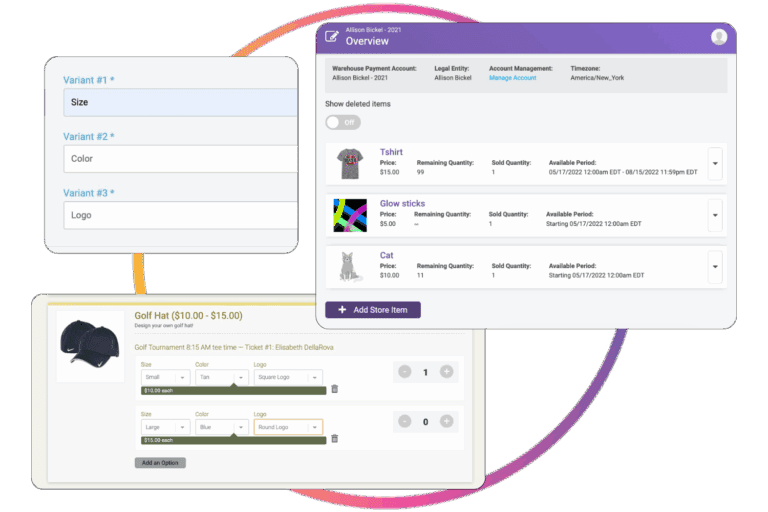The width and height of the screenshot is (768, 512).
Task: Decrease quantity for Large Blue hat
Action: point(404,421)
